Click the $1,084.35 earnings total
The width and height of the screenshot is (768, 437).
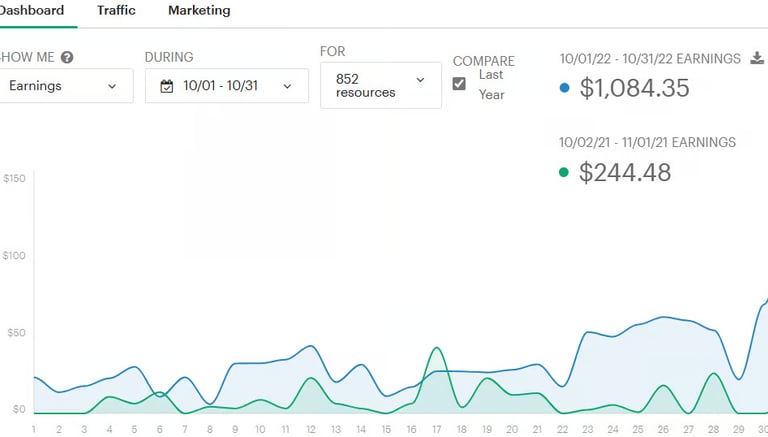pos(634,88)
